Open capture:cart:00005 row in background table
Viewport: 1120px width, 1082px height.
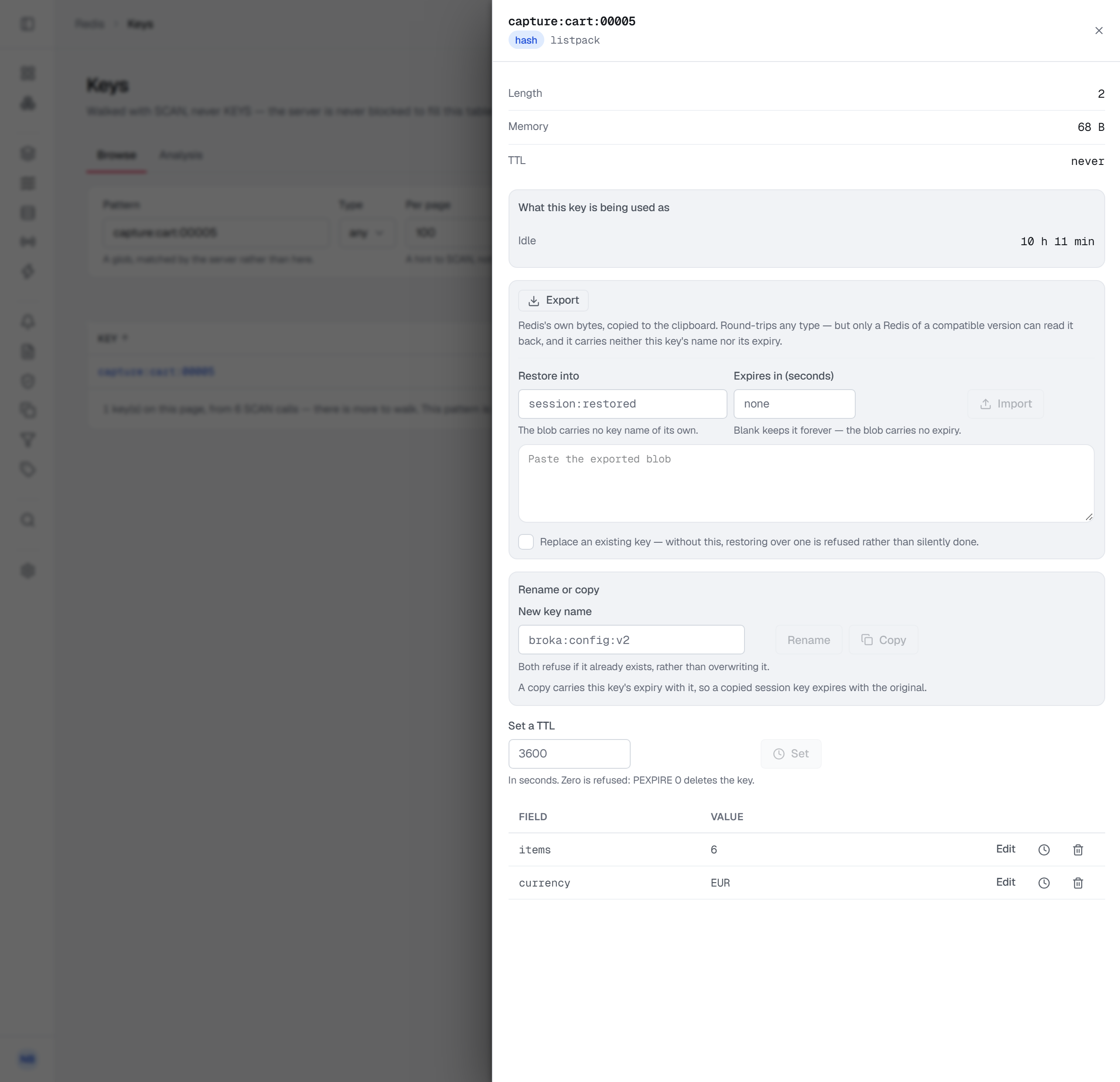pos(156,372)
